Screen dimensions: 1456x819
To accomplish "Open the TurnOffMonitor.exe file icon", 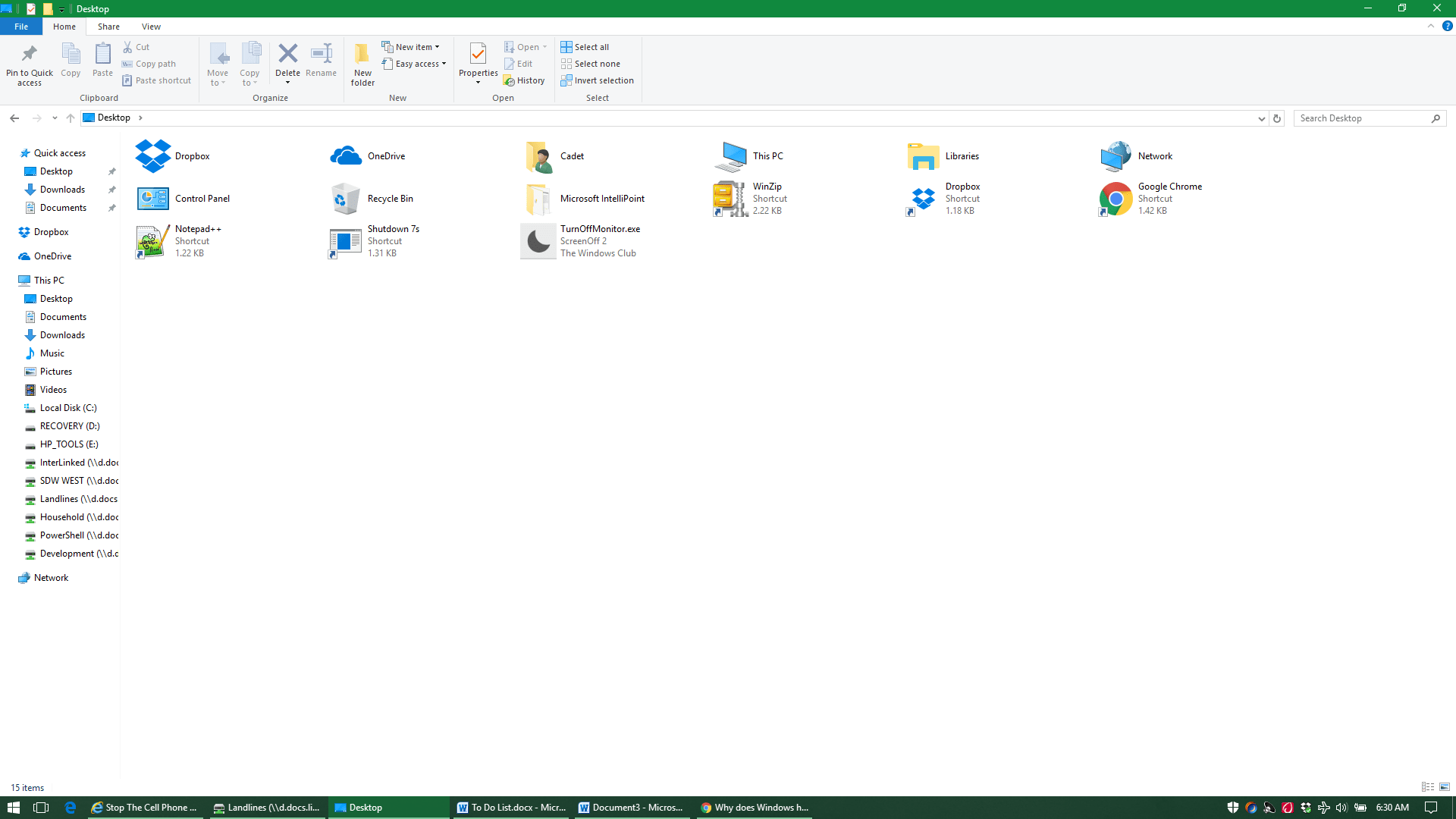I will (538, 241).
